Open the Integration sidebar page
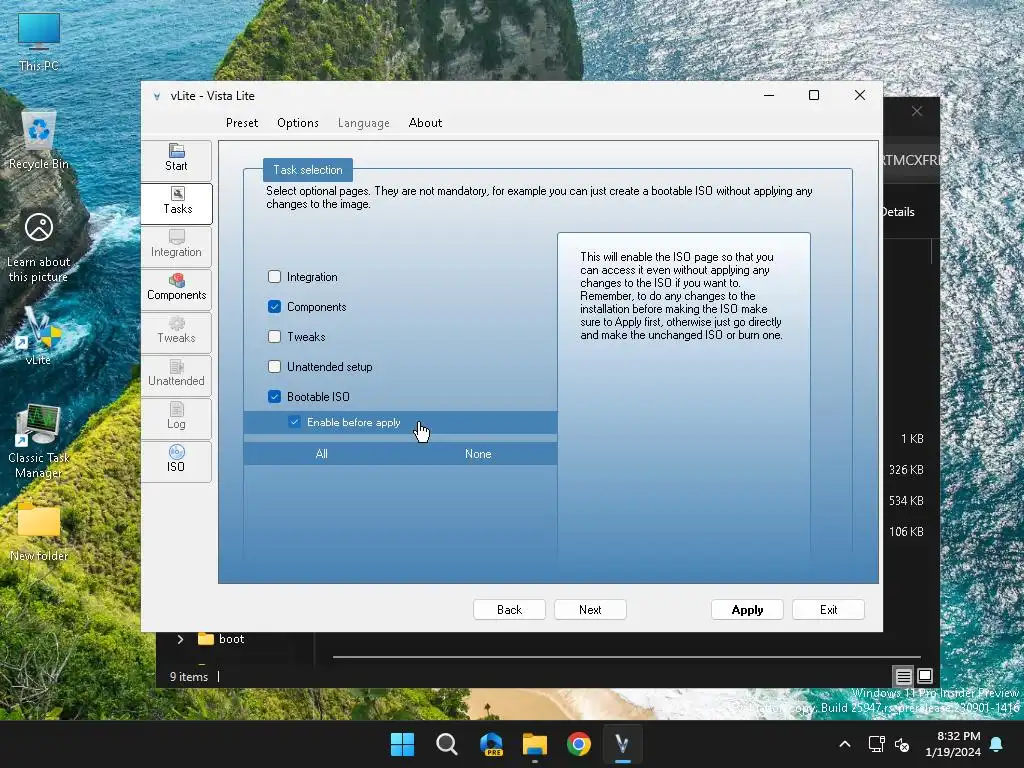The width and height of the screenshot is (1024, 768). point(176,245)
